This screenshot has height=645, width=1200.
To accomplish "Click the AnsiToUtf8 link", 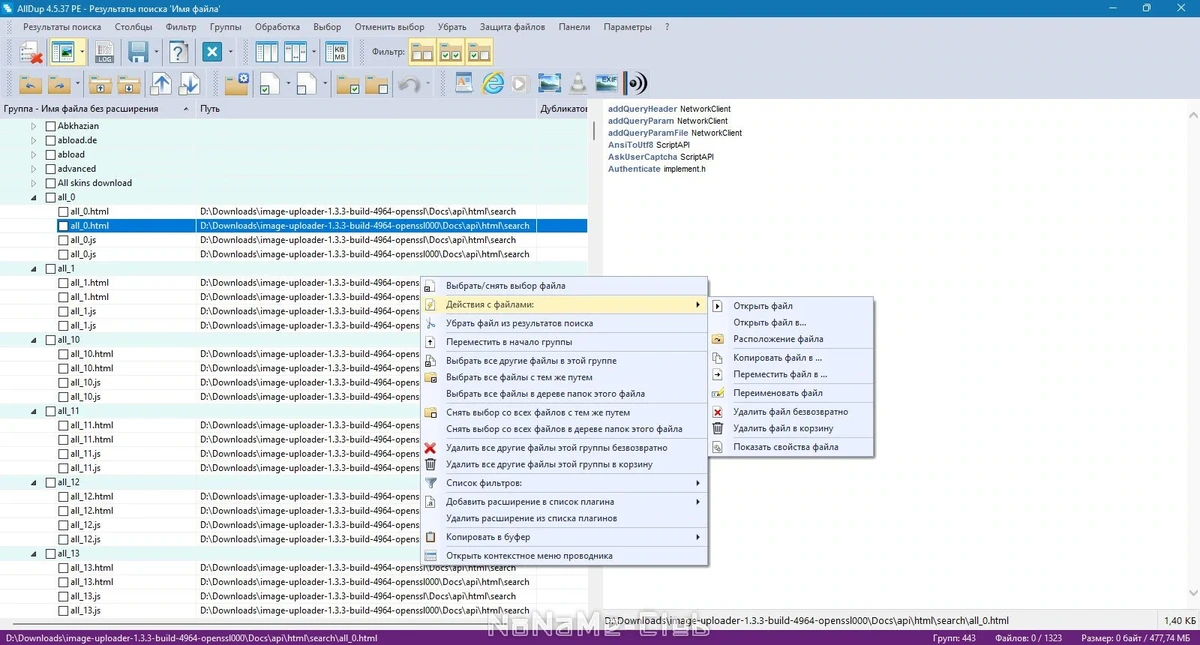I will click(x=630, y=145).
